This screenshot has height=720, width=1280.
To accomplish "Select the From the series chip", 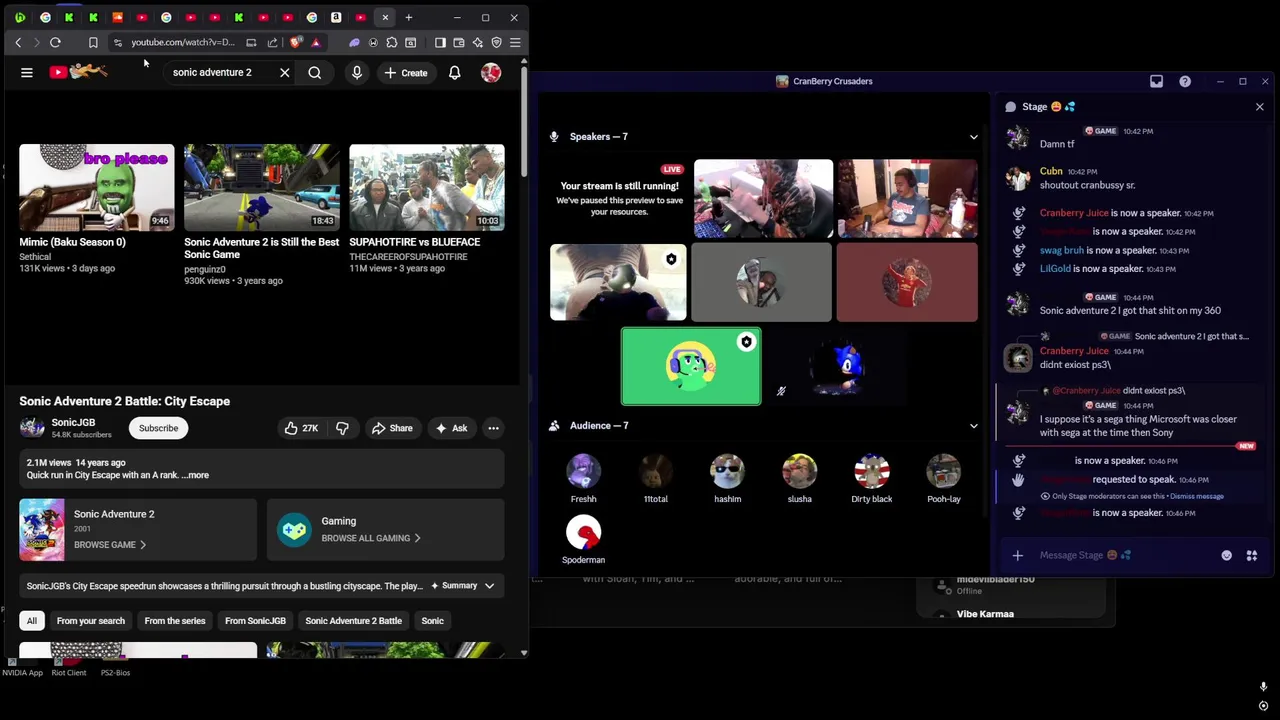I will 175,621.
